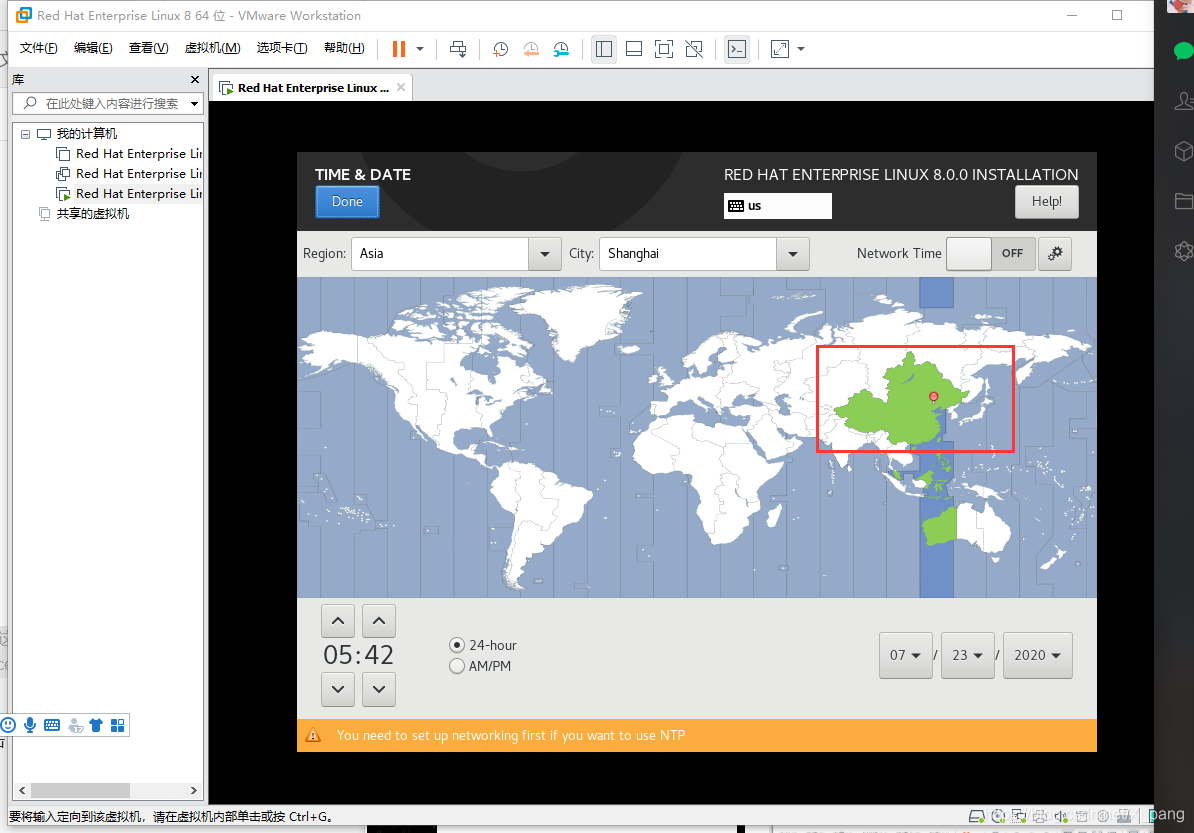Open the day 23 dropdown
The height and width of the screenshot is (833, 1194).
point(967,655)
